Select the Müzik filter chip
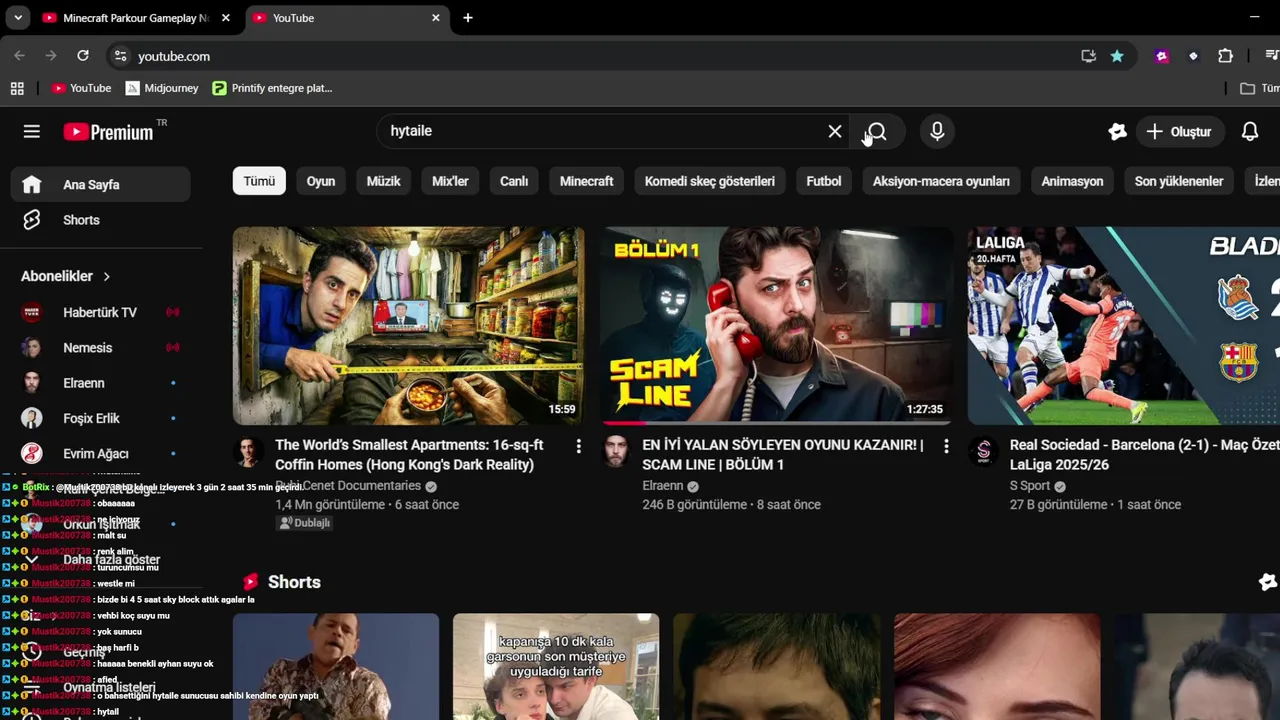1280x720 pixels. tap(383, 181)
